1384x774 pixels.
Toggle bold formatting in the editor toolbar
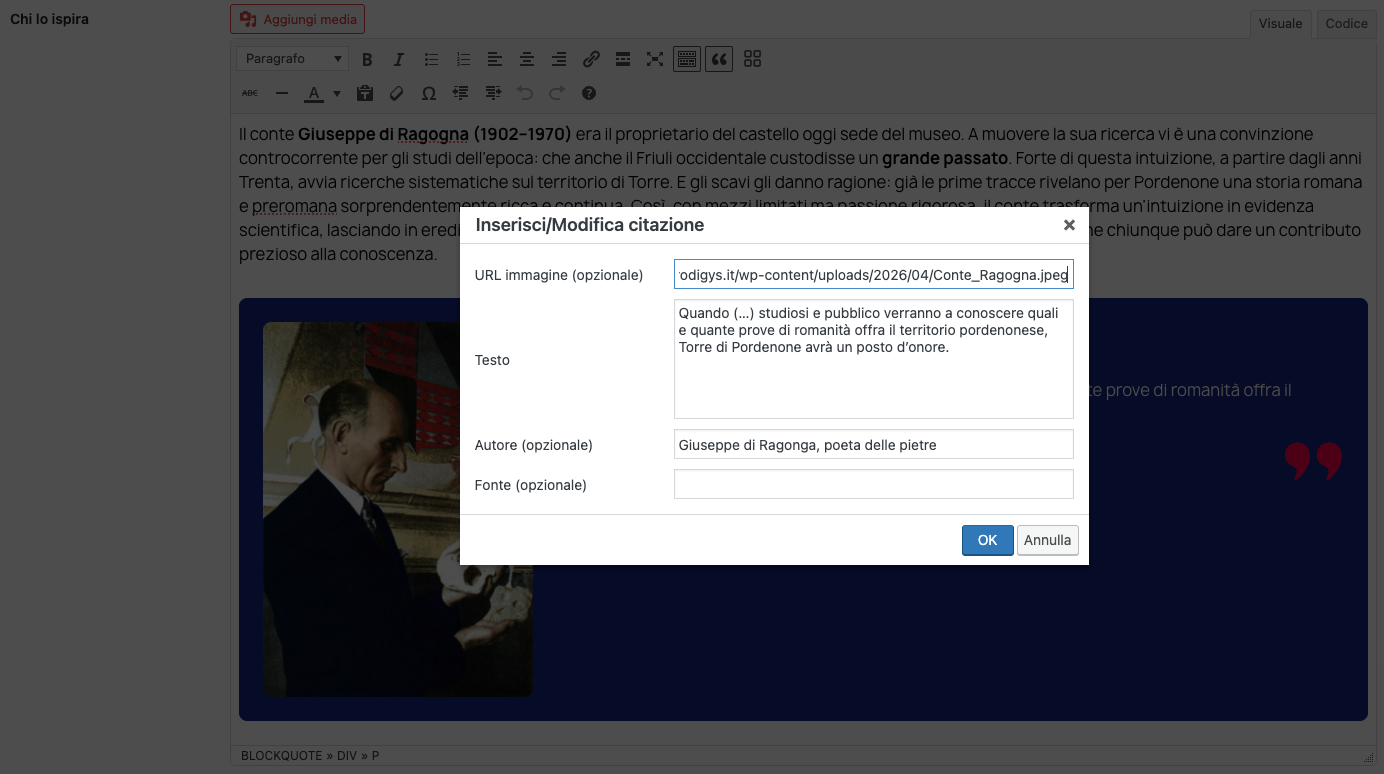point(367,59)
